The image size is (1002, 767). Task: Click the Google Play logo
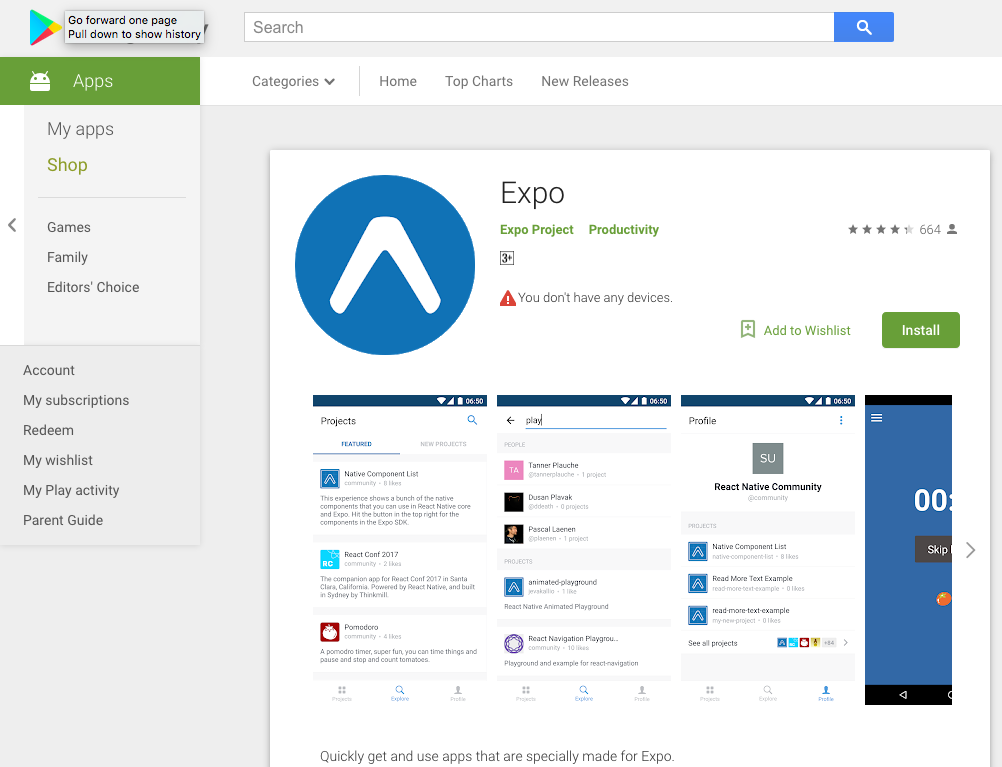(x=45, y=27)
